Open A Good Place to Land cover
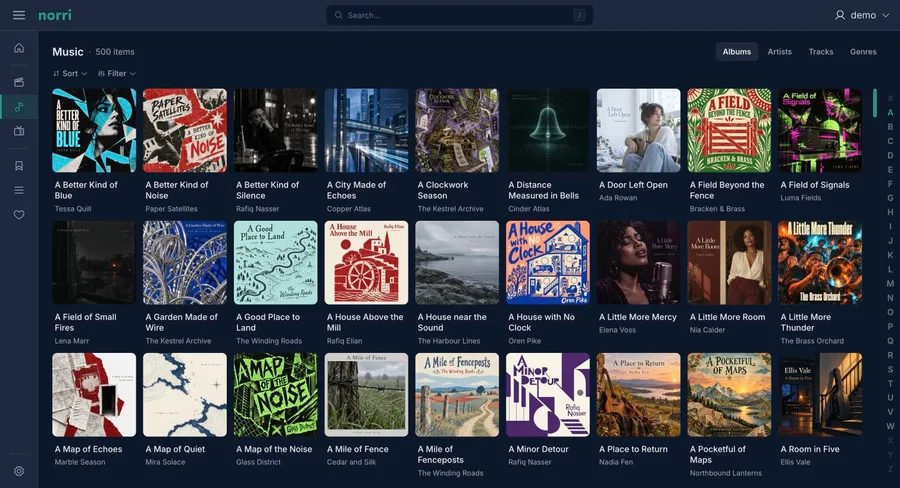Image resolution: width=900 pixels, height=488 pixels. coord(276,262)
